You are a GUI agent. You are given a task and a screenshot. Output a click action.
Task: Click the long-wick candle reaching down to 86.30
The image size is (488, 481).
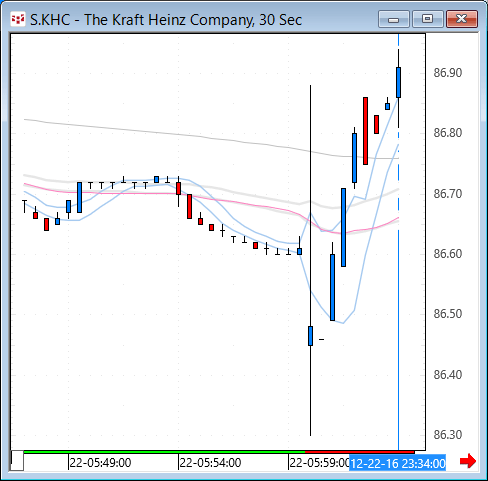point(310,336)
